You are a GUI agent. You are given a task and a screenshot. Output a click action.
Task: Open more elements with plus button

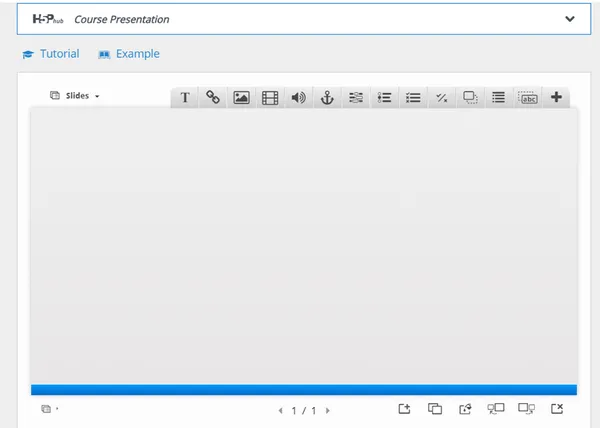(x=557, y=98)
